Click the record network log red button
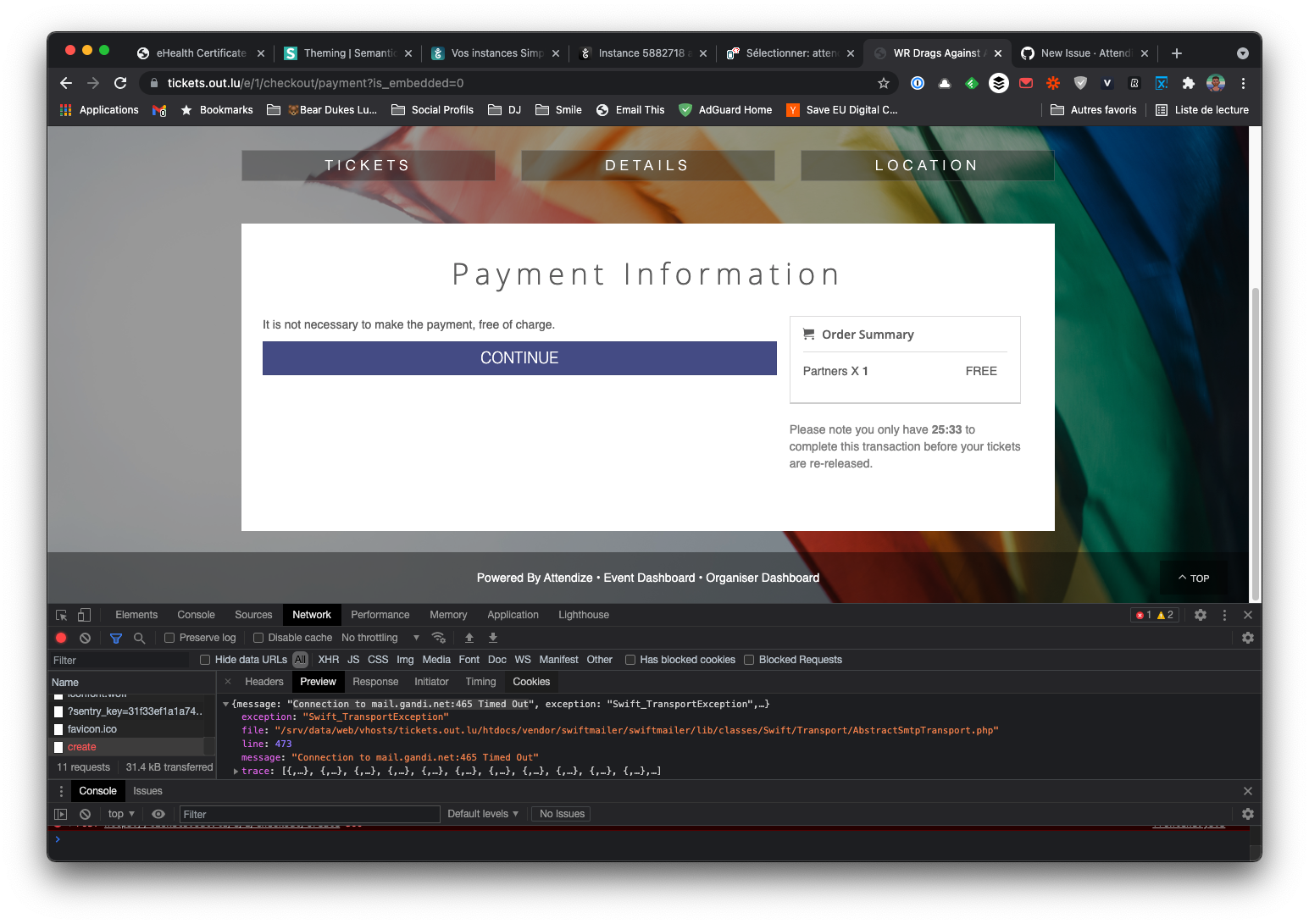 pos(60,637)
